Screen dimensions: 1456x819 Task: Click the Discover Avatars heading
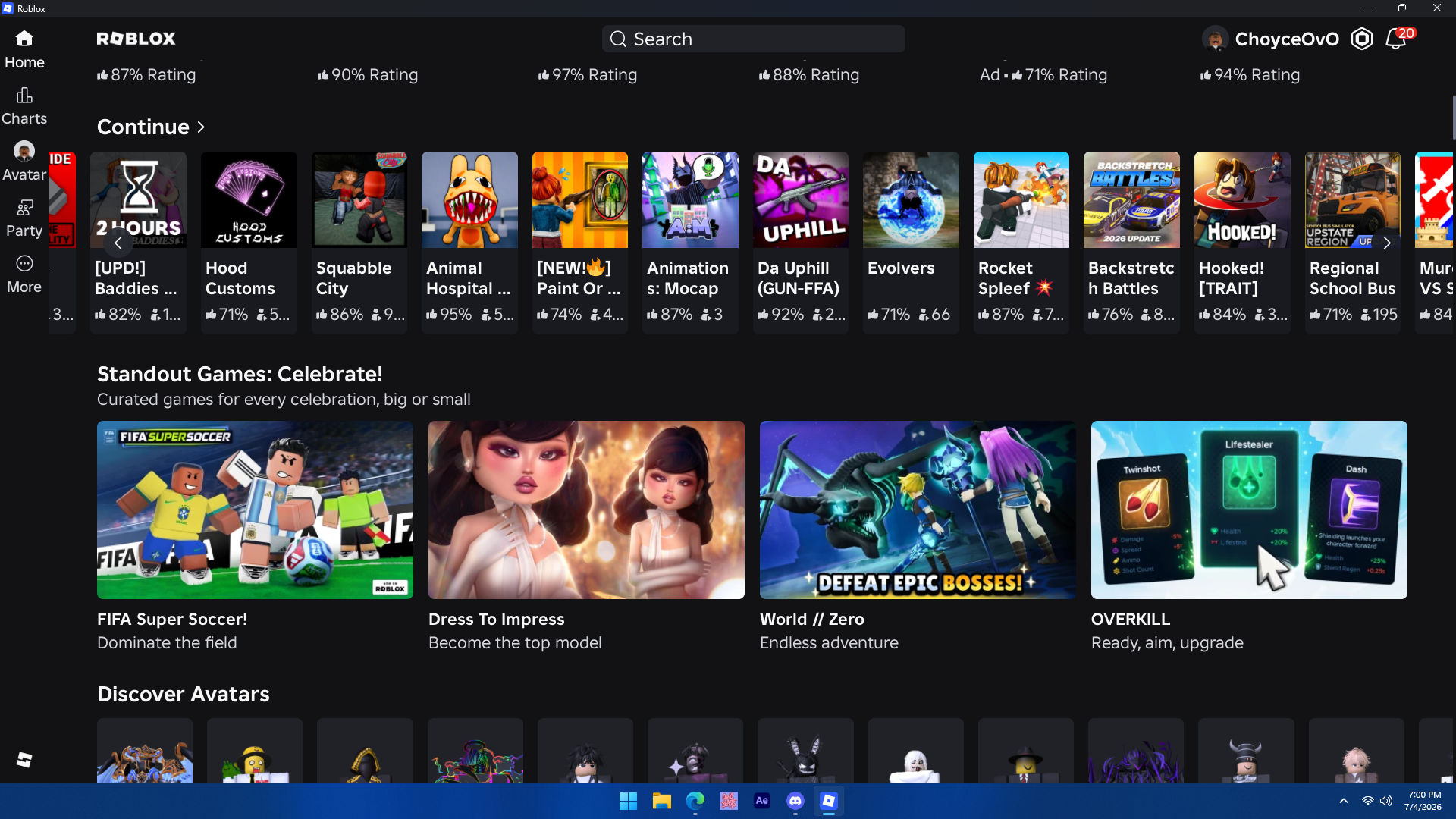coord(184,694)
